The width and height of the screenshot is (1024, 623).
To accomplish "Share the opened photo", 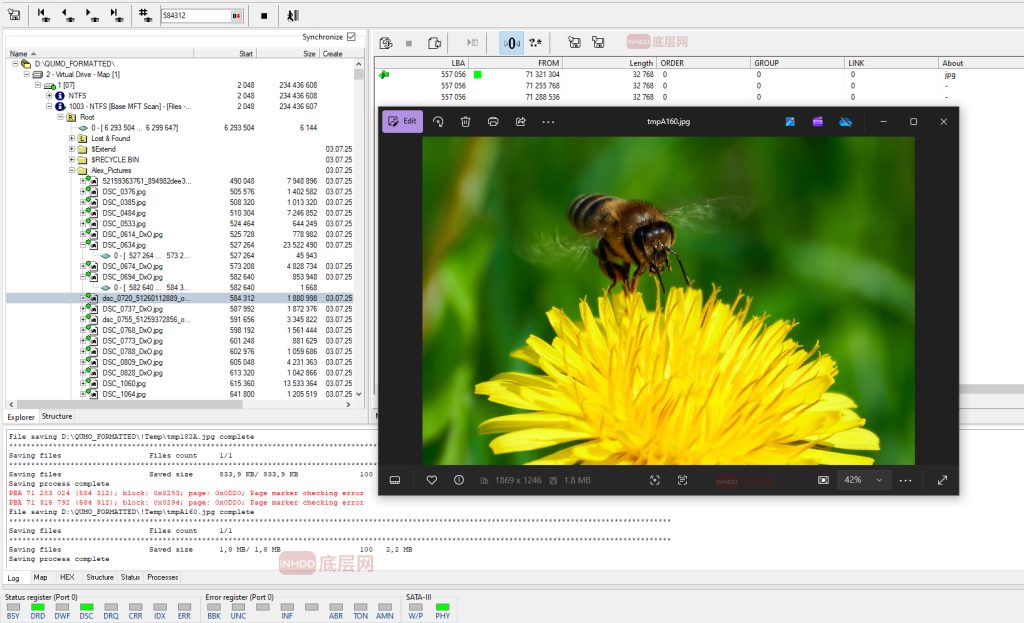I will tap(520, 121).
